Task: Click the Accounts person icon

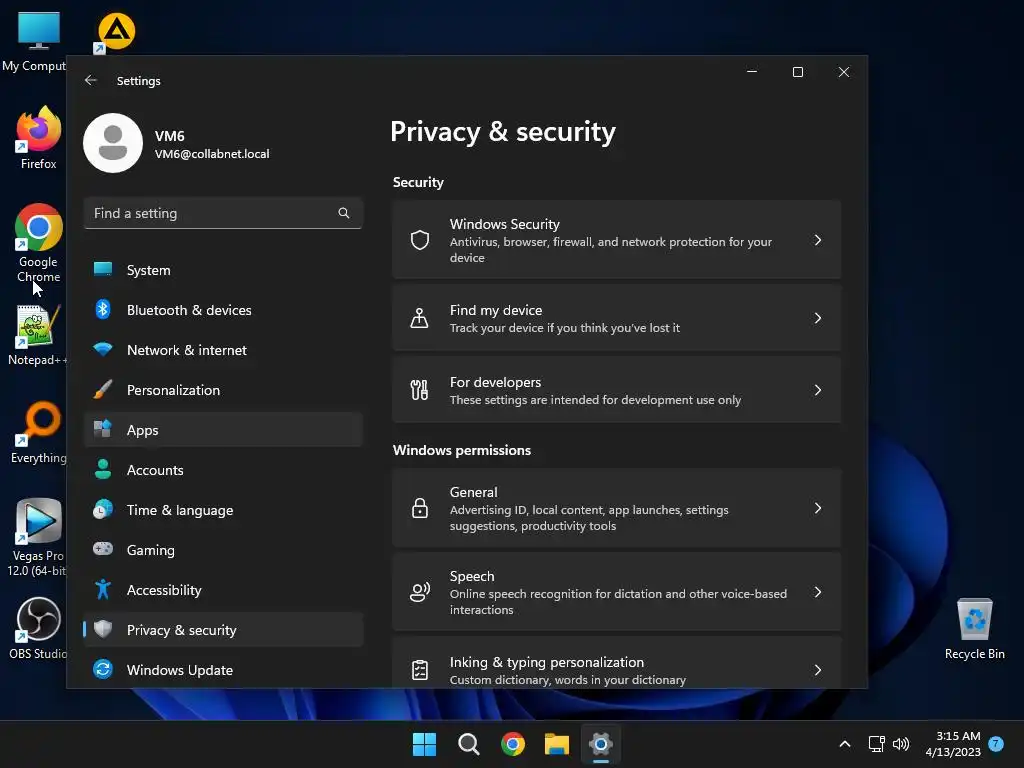Action: [x=103, y=469]
